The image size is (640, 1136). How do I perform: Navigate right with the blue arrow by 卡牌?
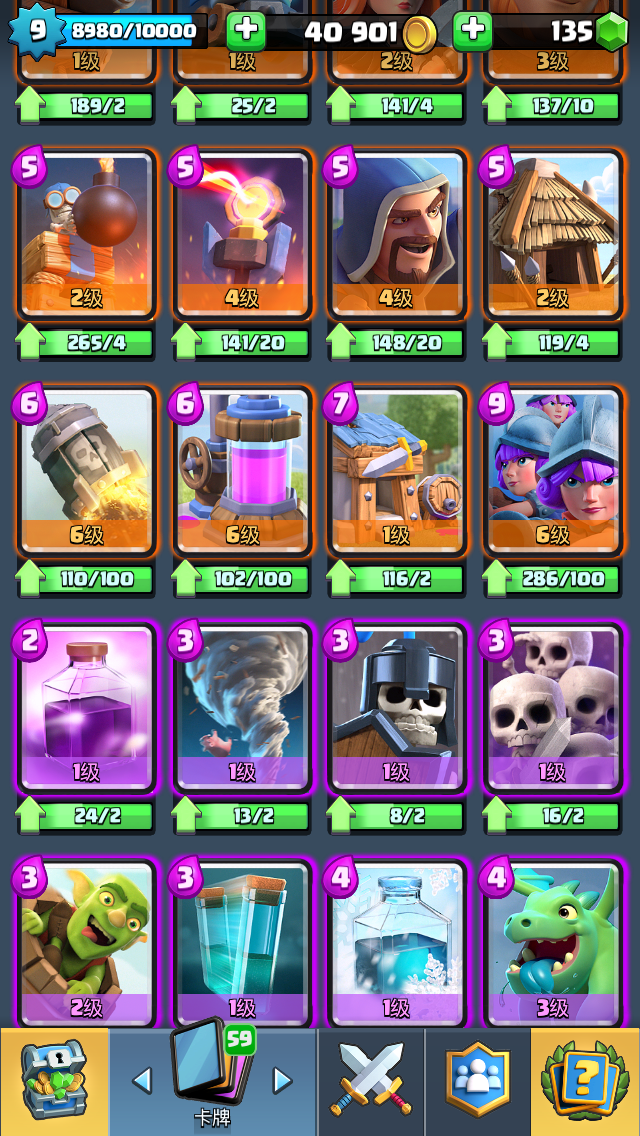(x=282, y=1080)
